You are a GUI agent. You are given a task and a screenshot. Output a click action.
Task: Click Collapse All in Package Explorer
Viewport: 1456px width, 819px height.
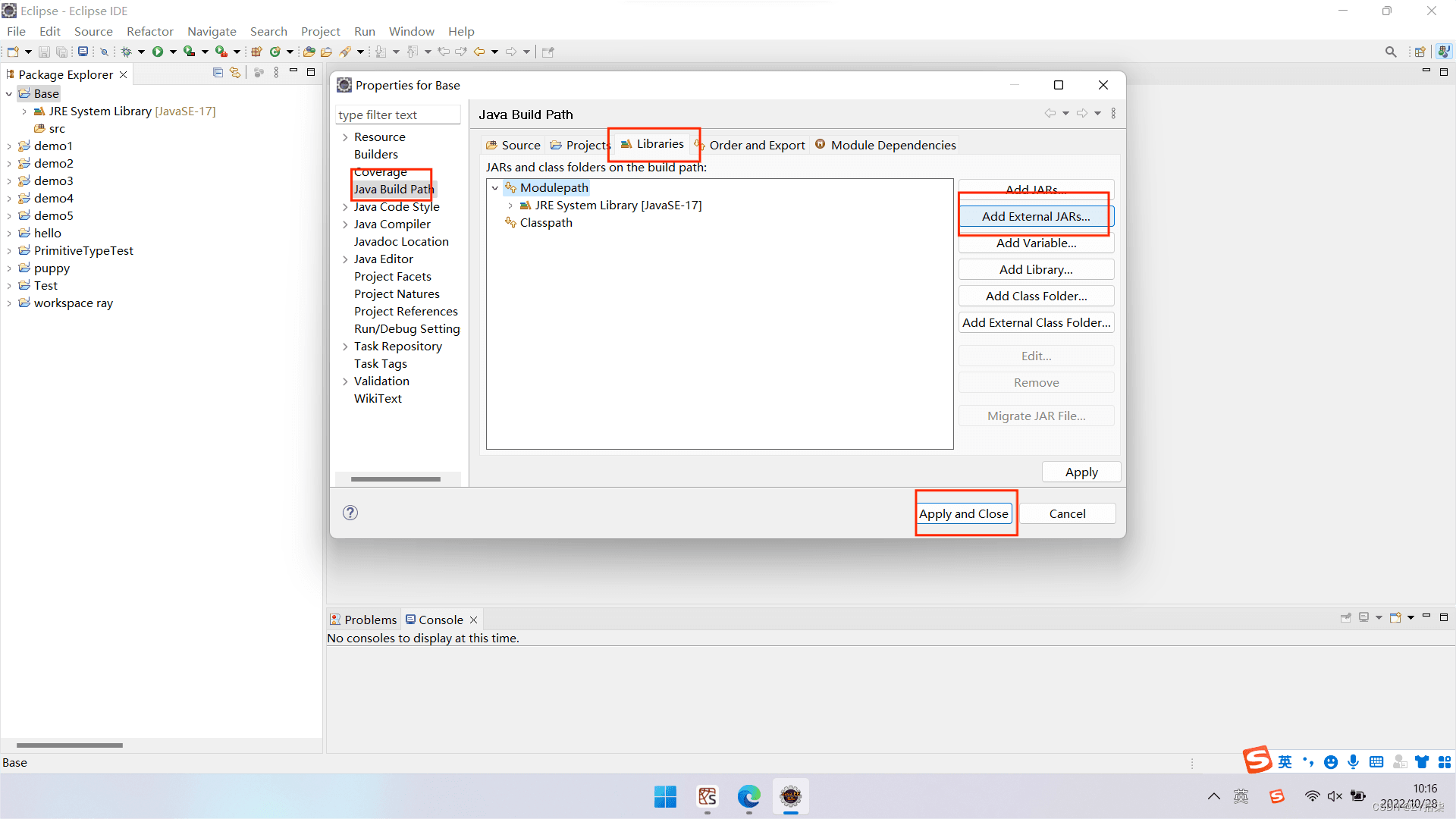[x=218, y=73]
